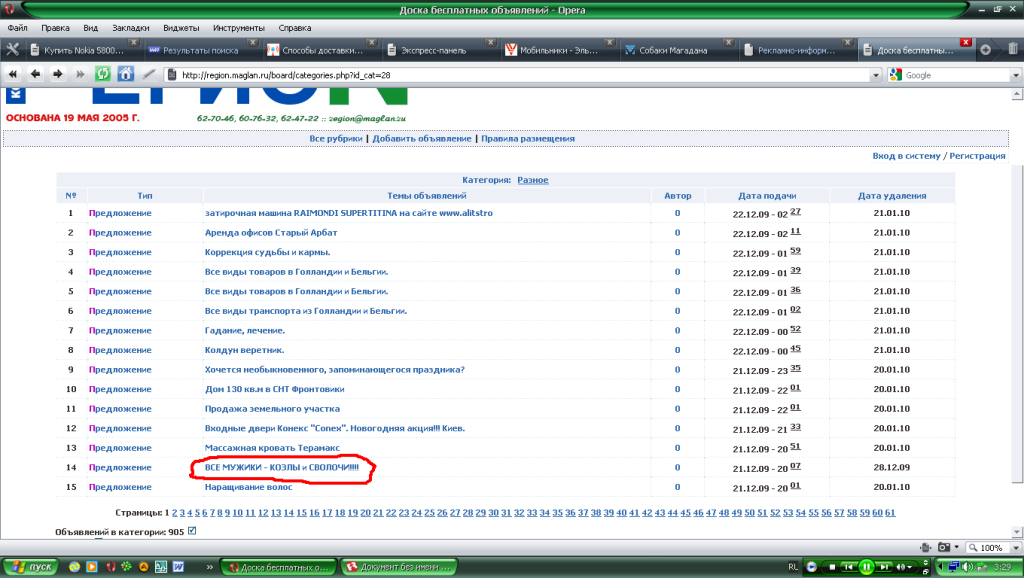Toggle checkbox next to 'Объявлений в категории'
The width and height of the screenshot is (1024, 578).
(x=192, y=530)
